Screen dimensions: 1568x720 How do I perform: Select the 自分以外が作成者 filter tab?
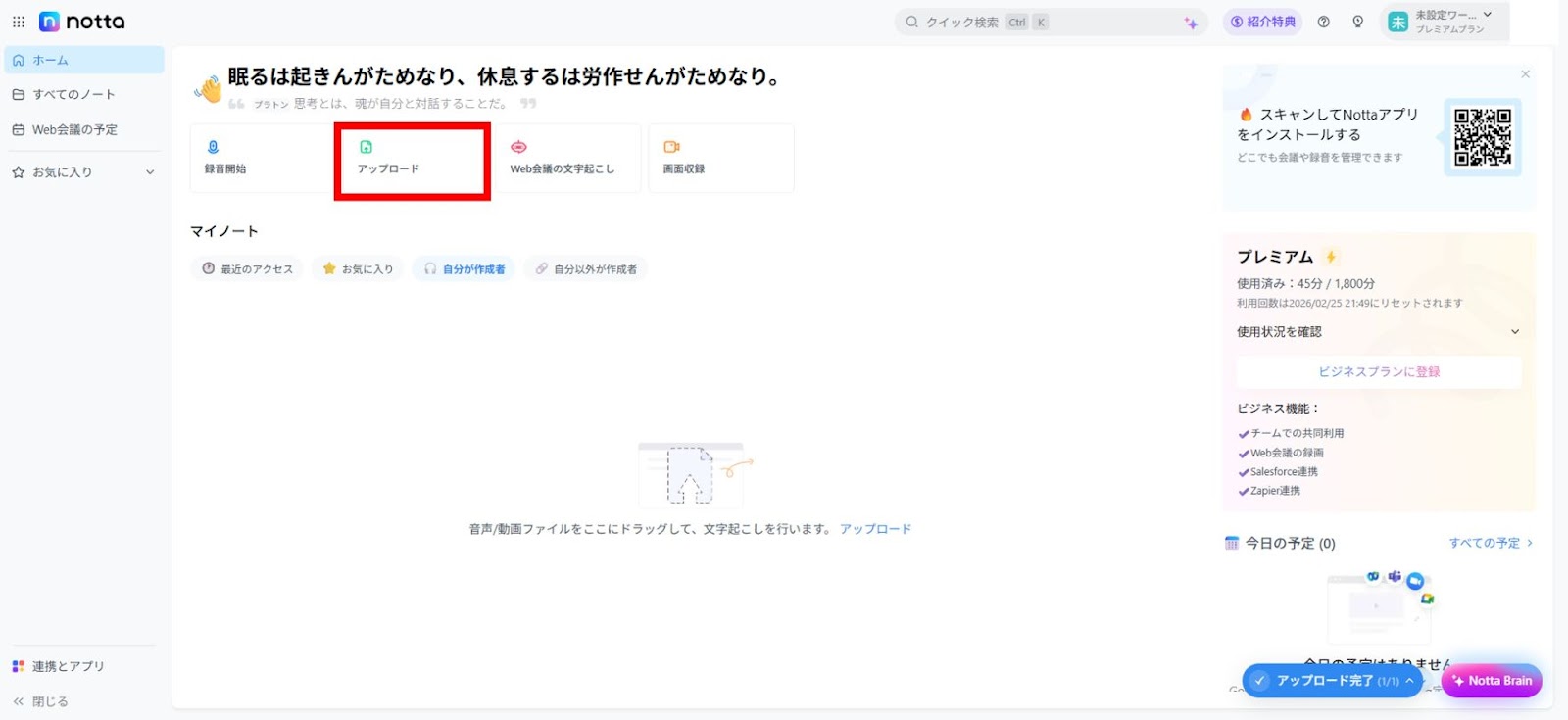tap(585, 269)
